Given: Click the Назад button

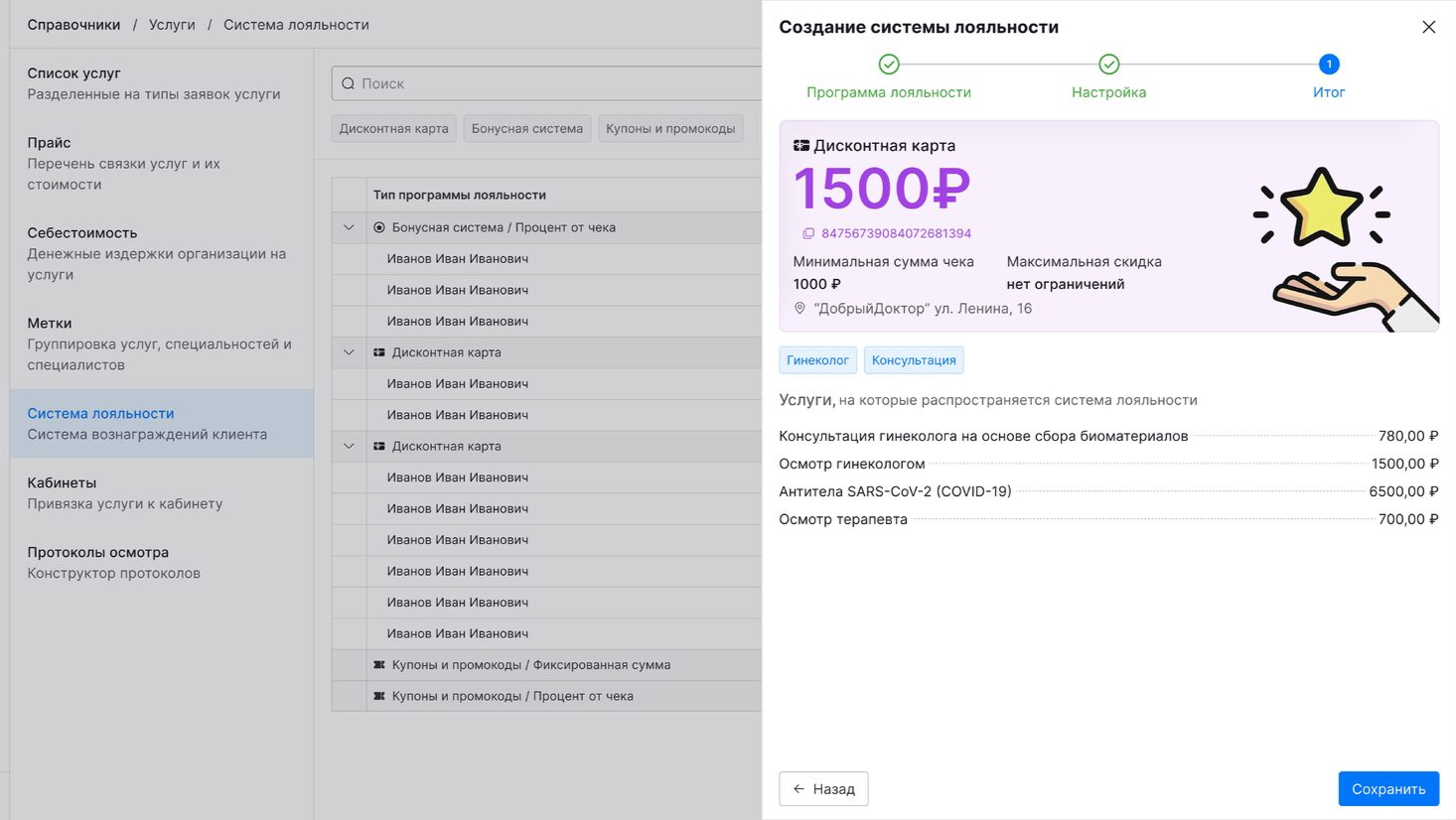Looking at the screenshot, I should point(823,789).
